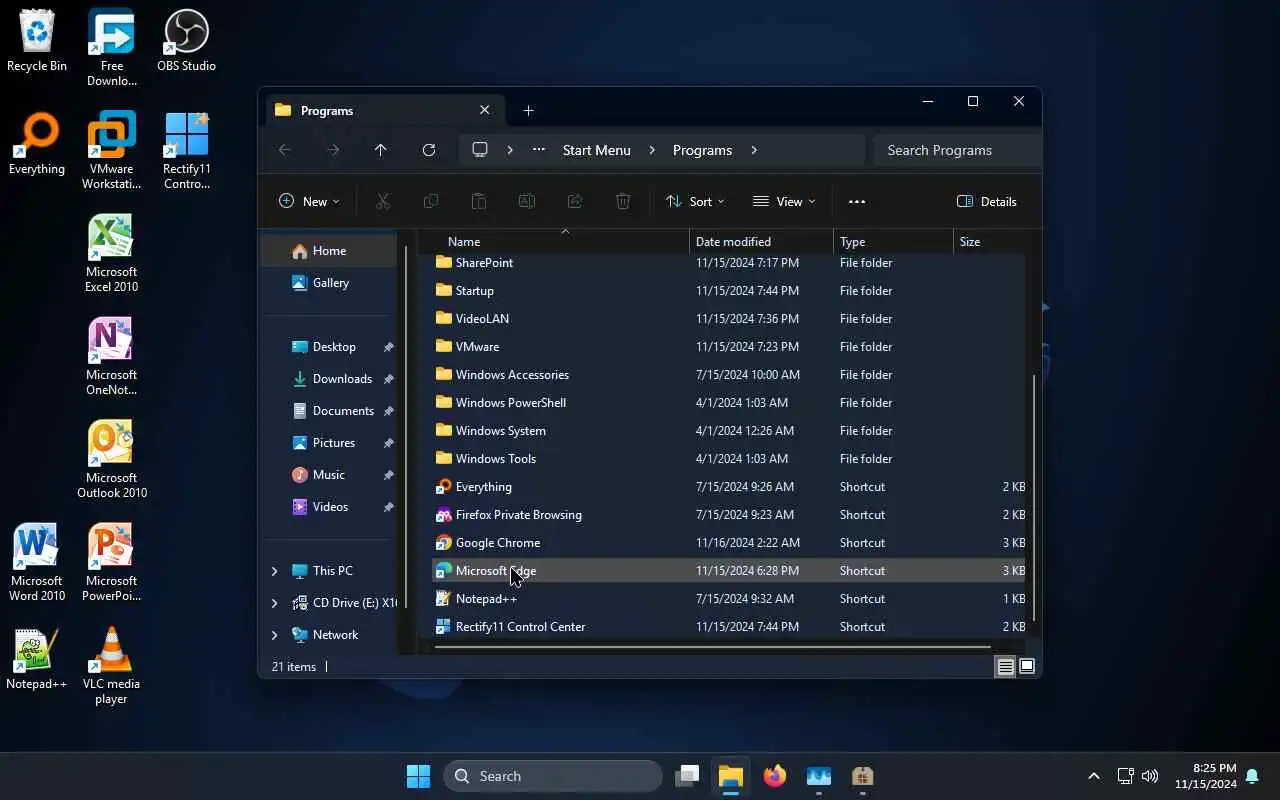Click the Search Programs field
Viewport: 1280px width, 800px height.
tap(957, 150)
